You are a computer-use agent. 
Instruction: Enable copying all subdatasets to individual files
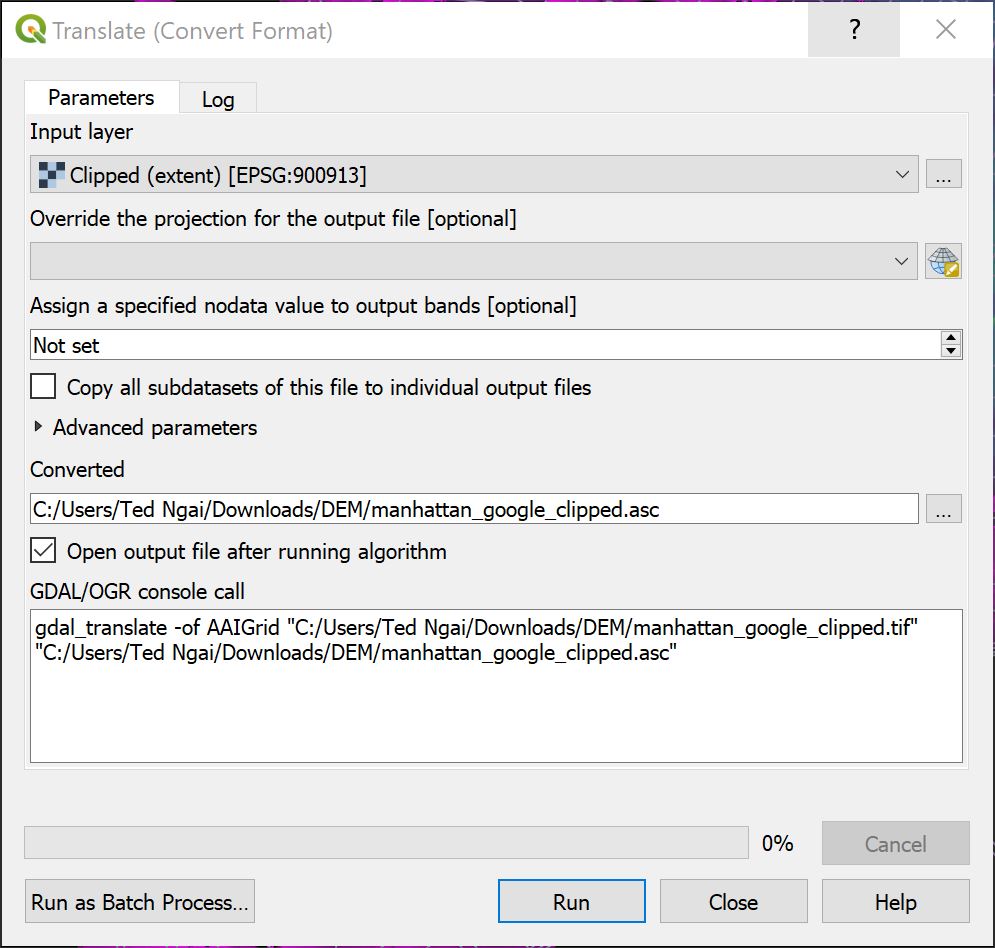pos(41,386)
